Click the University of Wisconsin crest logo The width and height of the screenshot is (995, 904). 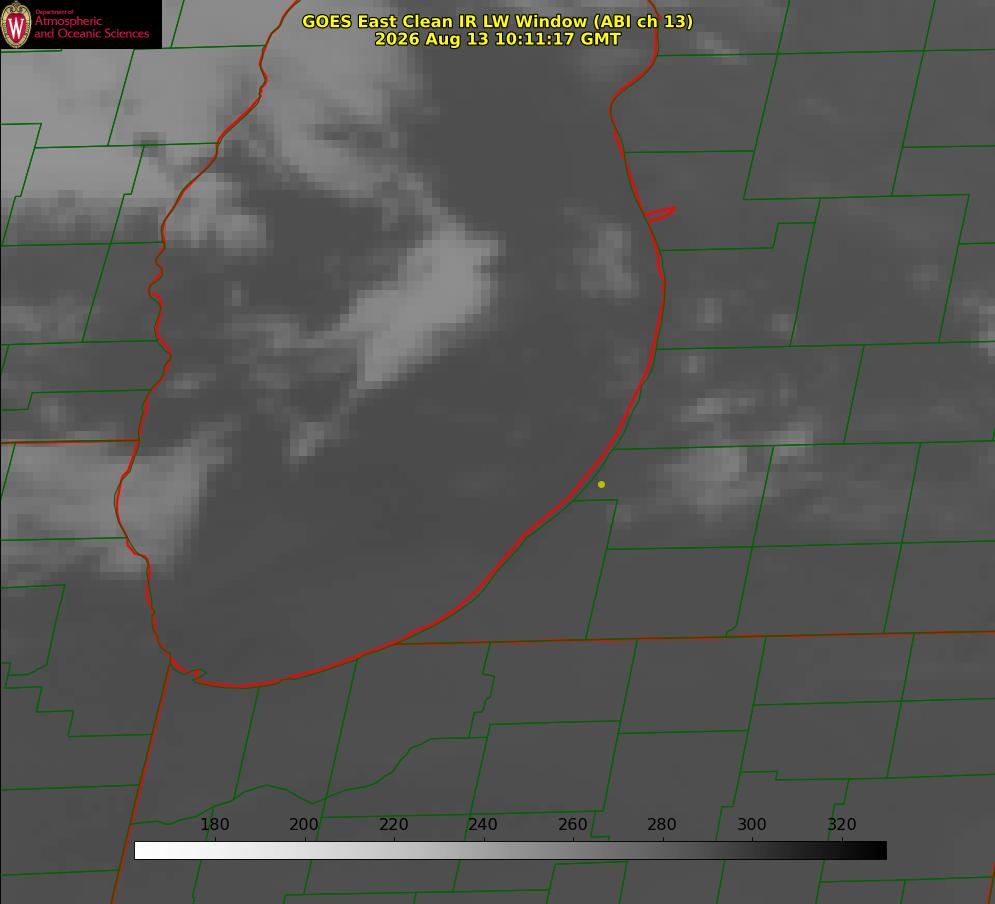16,24
